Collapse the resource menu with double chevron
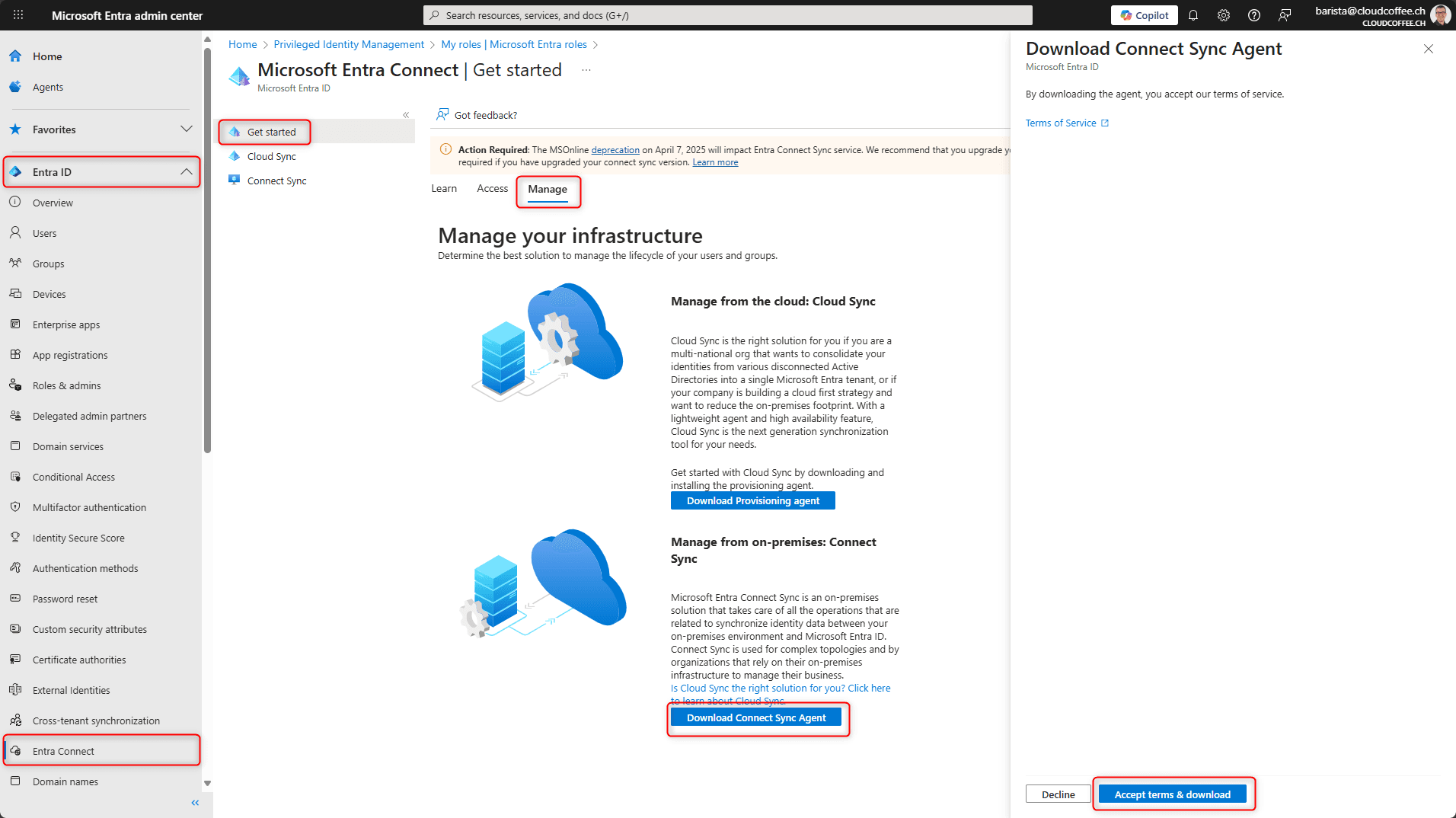The image size is (1456, 818). 406,115
